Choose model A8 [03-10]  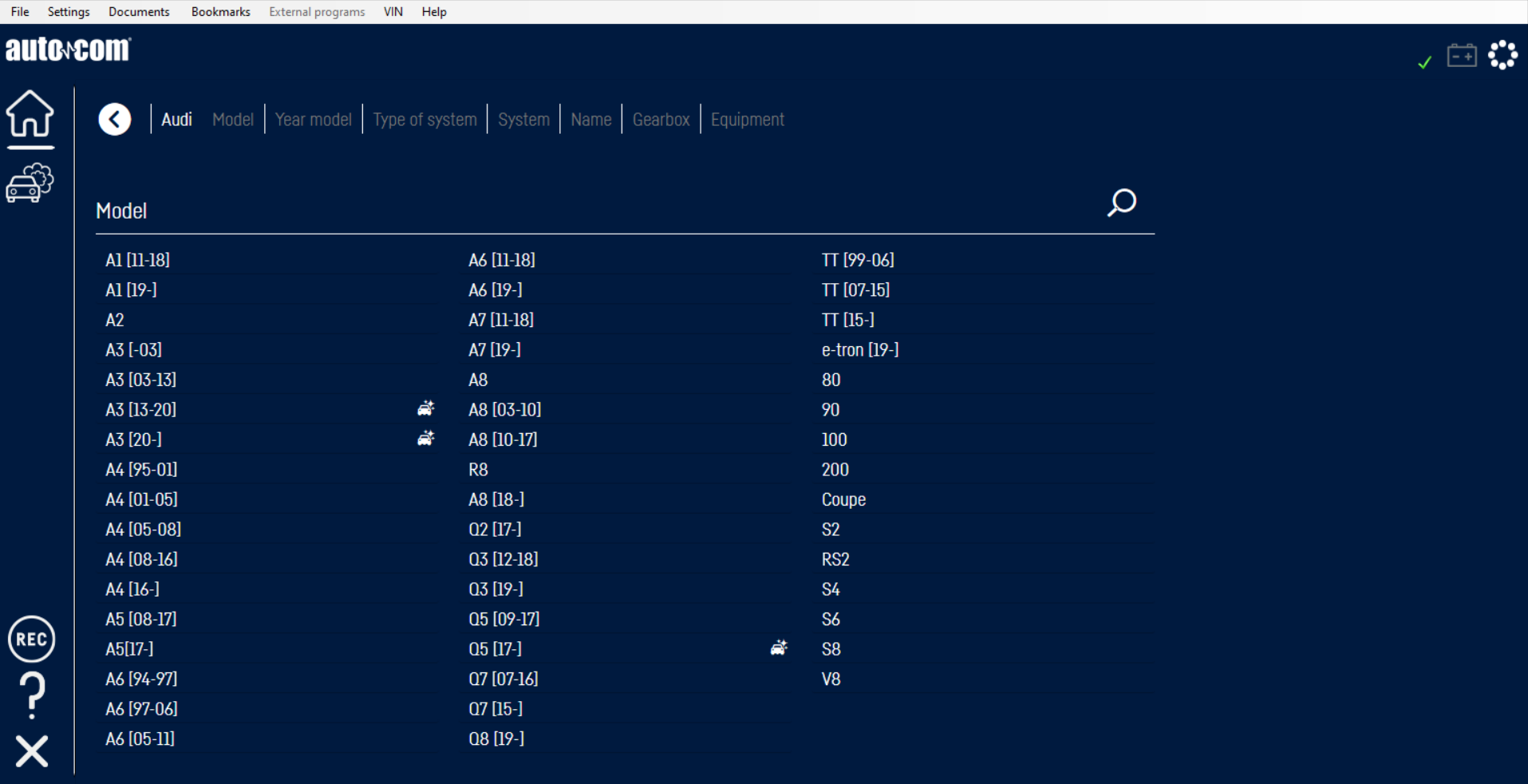click(x=505, y=410)
